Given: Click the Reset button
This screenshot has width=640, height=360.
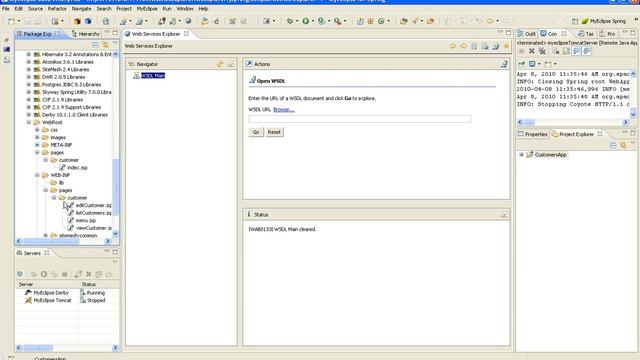Looking at the screenshot, I should click(274, 132).
